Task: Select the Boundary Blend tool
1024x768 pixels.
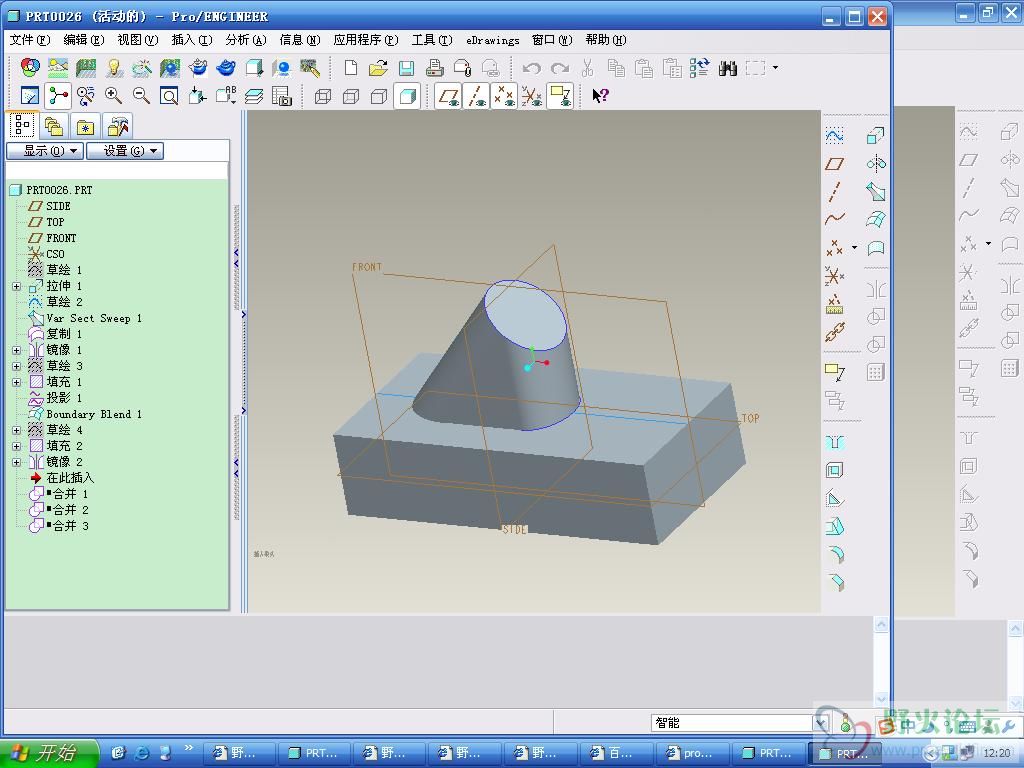Action: (875, 219)
